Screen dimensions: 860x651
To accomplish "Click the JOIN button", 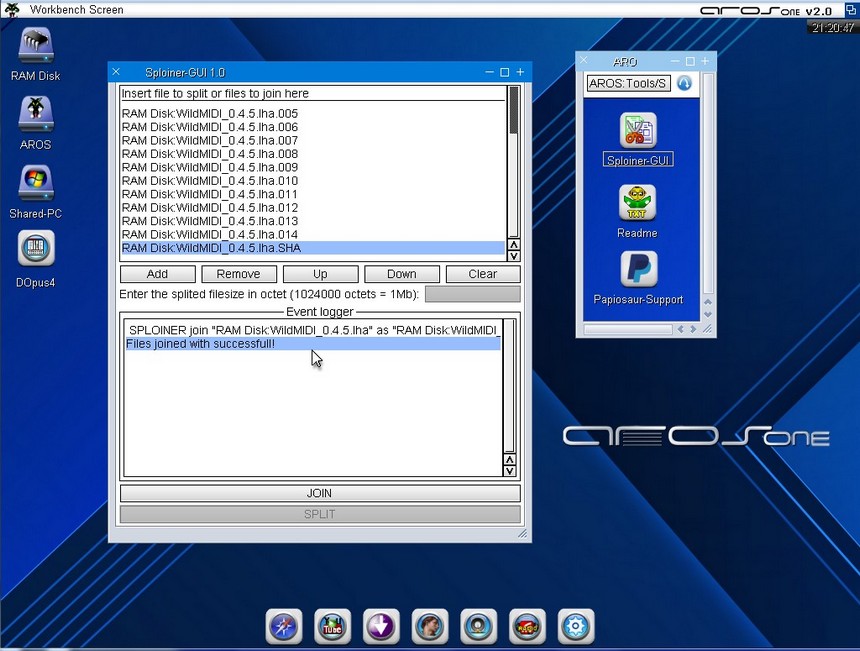I will point(320,493).
